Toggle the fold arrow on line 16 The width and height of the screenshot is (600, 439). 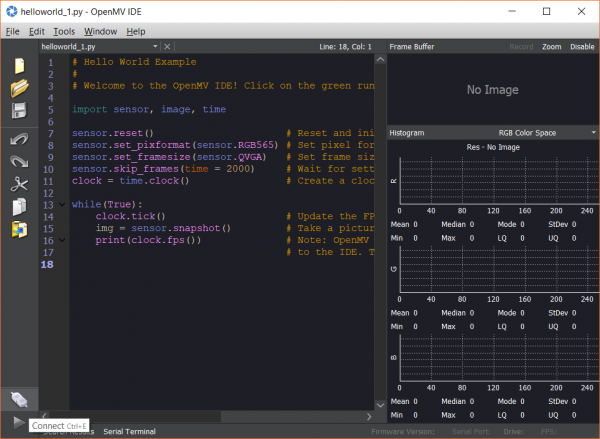62,240
